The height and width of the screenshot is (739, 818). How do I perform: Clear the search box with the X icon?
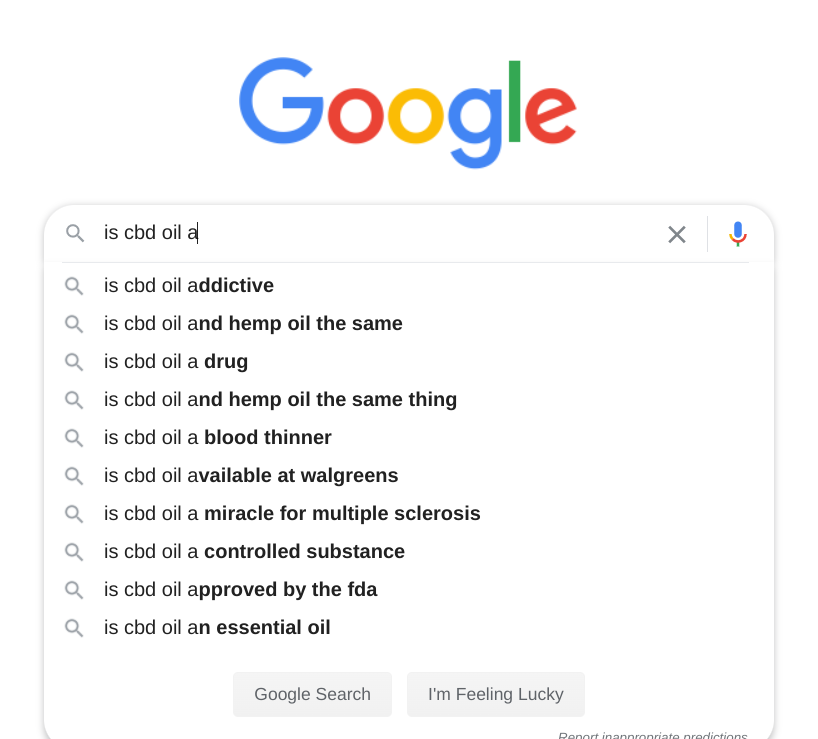[677, 235]
